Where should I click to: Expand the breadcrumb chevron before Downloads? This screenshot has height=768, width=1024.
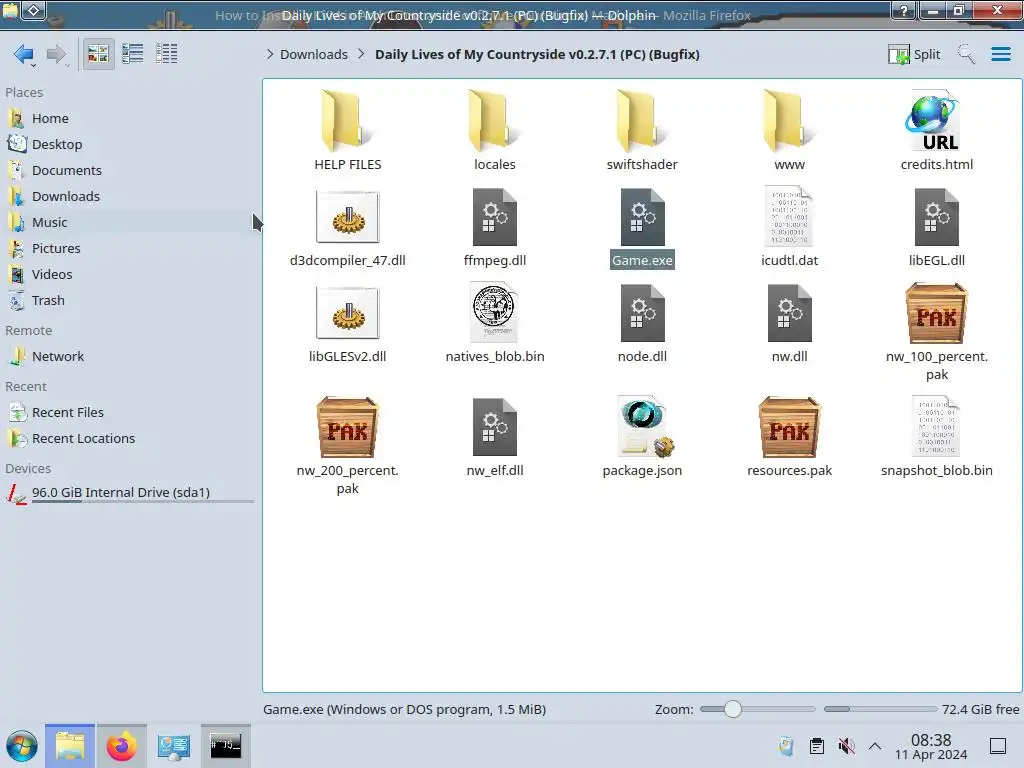point(270,54)
